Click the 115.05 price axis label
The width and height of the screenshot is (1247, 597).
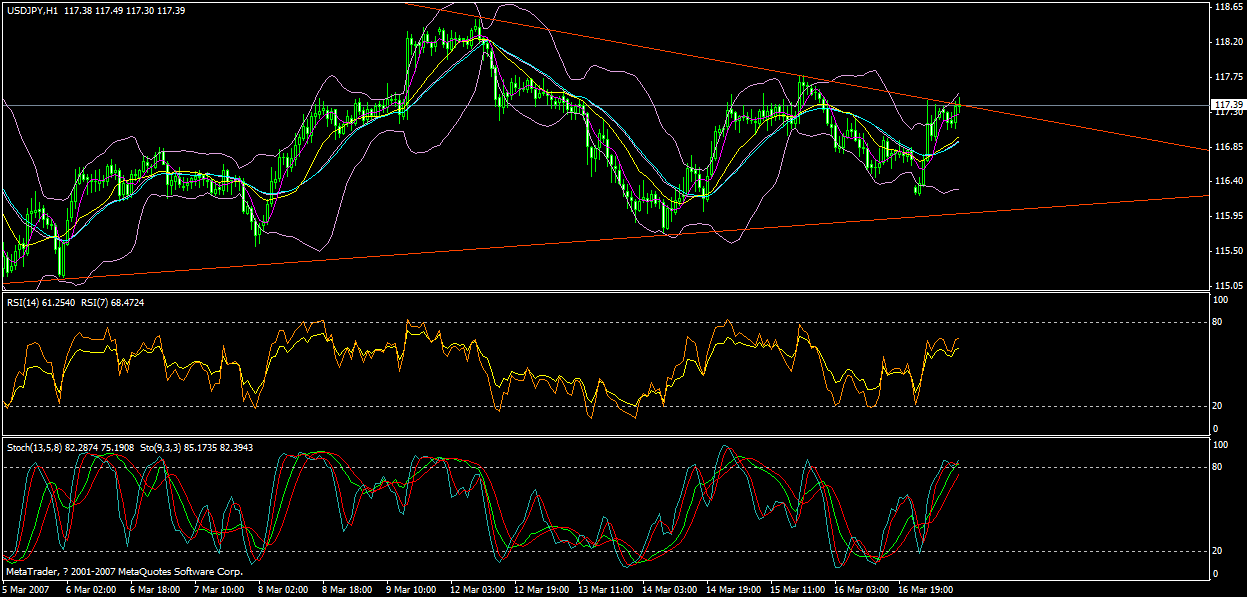tap(1228, 286)
